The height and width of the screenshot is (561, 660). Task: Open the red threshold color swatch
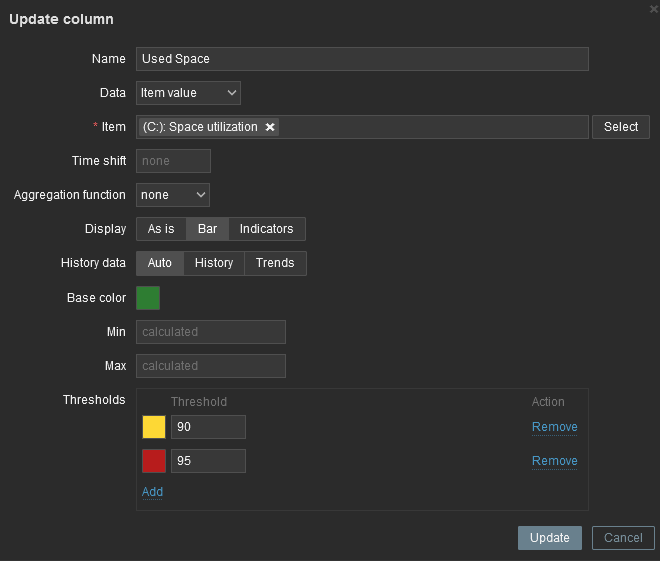tap(154, 461)
